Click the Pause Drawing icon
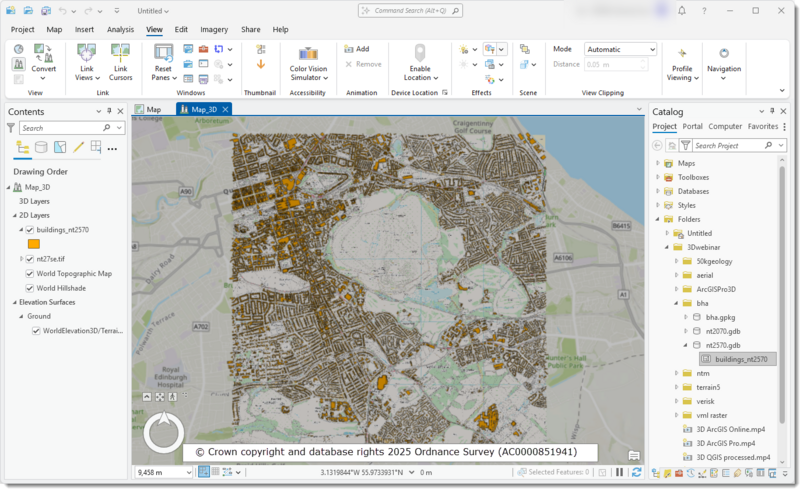The image size is (800, 489). point(619,472)
